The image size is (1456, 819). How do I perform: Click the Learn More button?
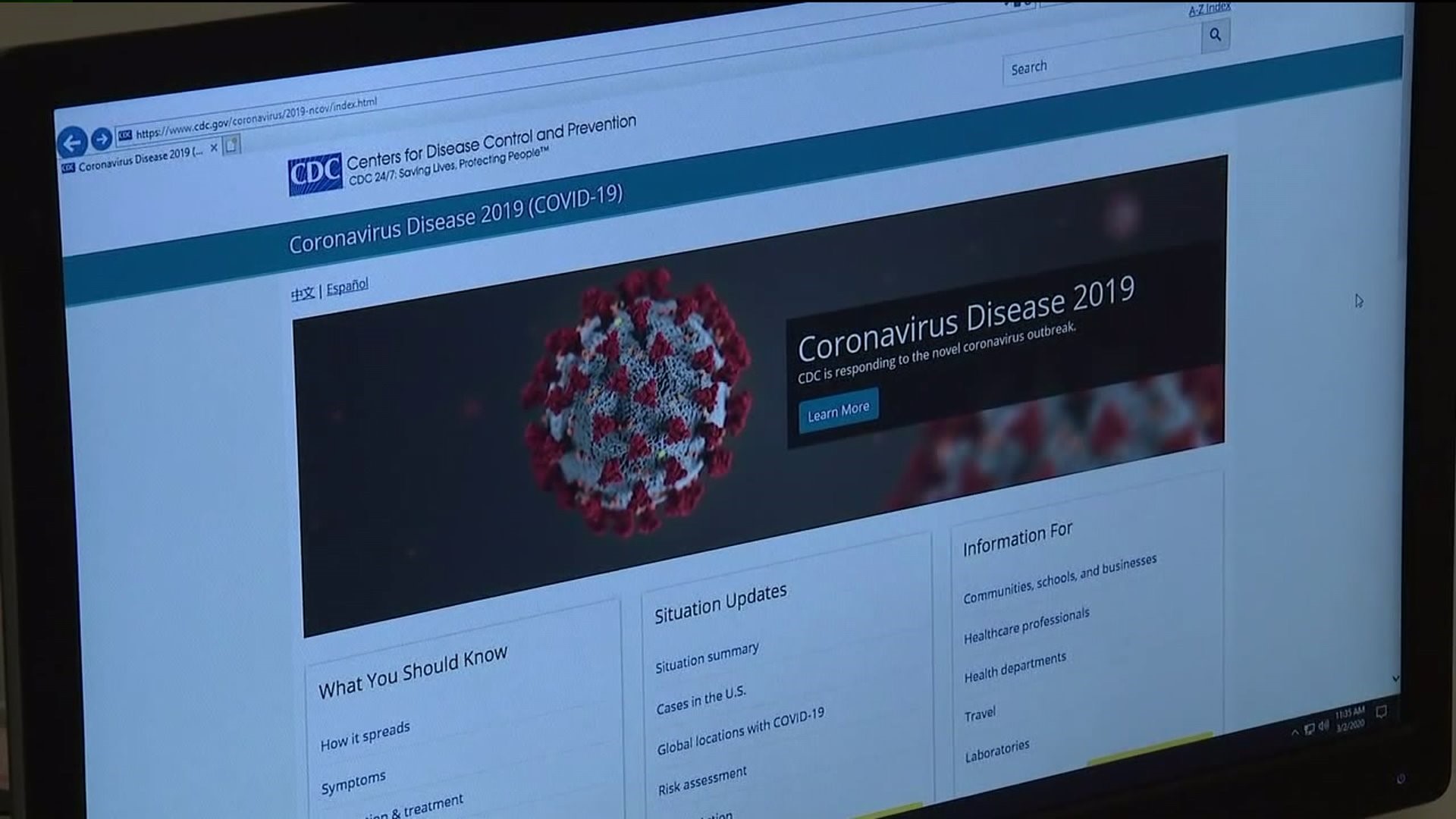[x=839, y=411]
